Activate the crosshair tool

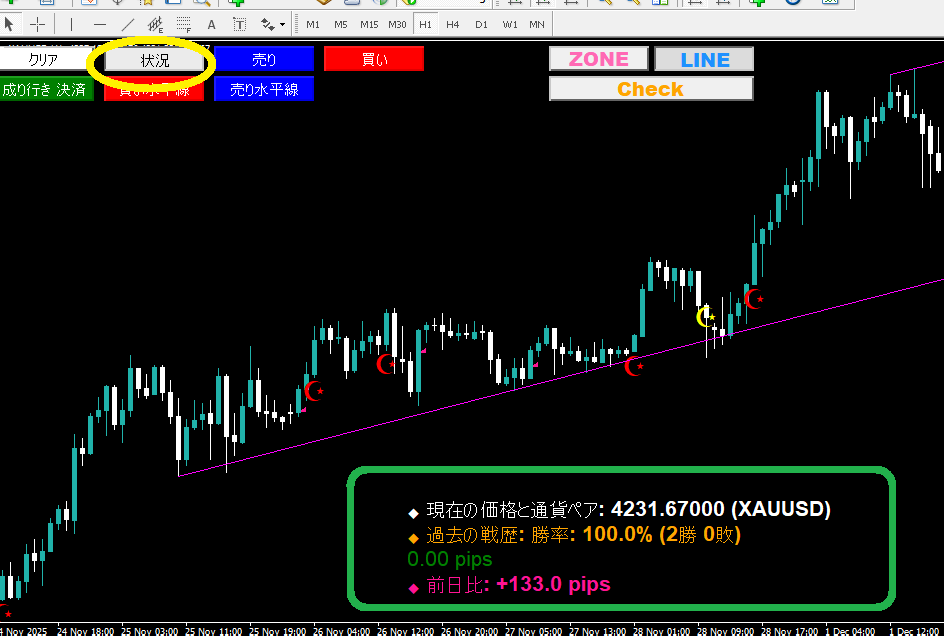point(38,24)
